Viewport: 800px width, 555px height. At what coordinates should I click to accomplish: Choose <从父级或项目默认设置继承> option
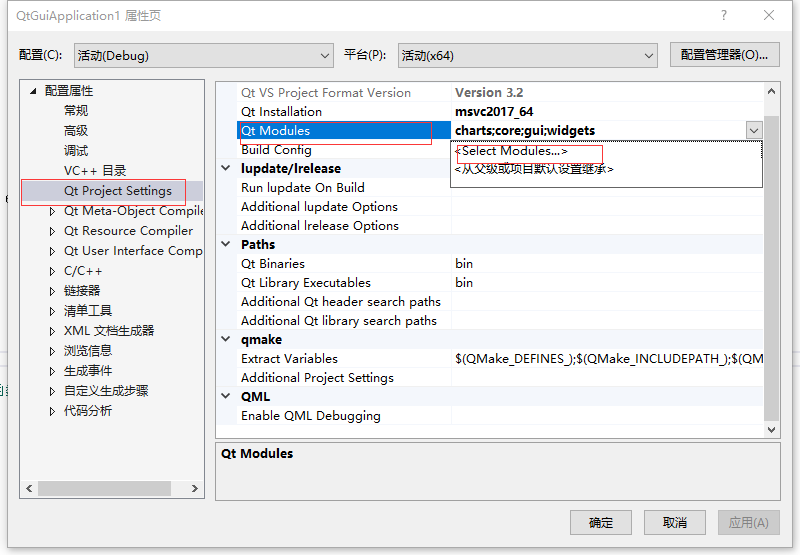[534, 169]
